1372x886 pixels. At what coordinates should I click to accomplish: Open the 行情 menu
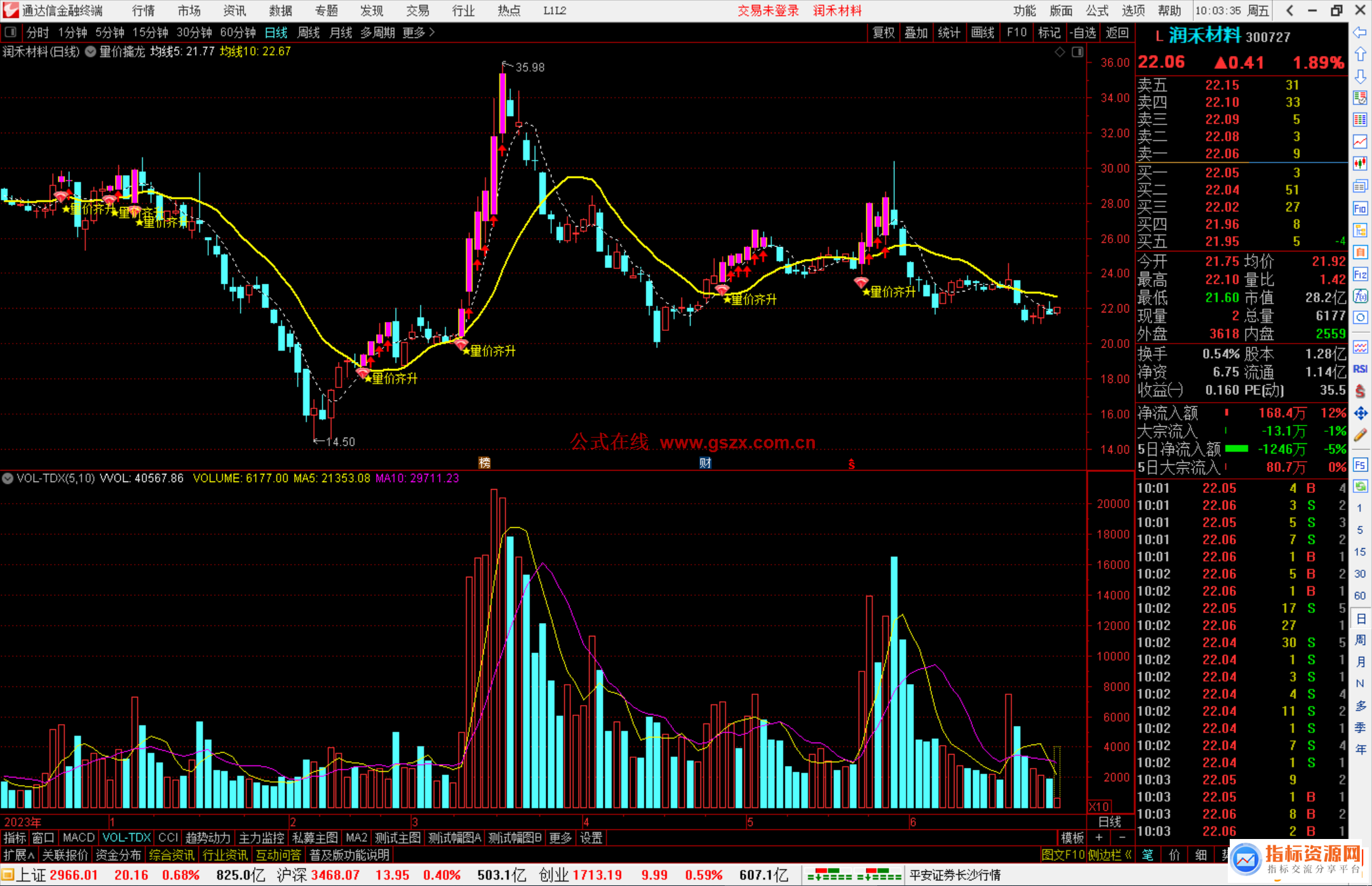click(x=143, y=11)
